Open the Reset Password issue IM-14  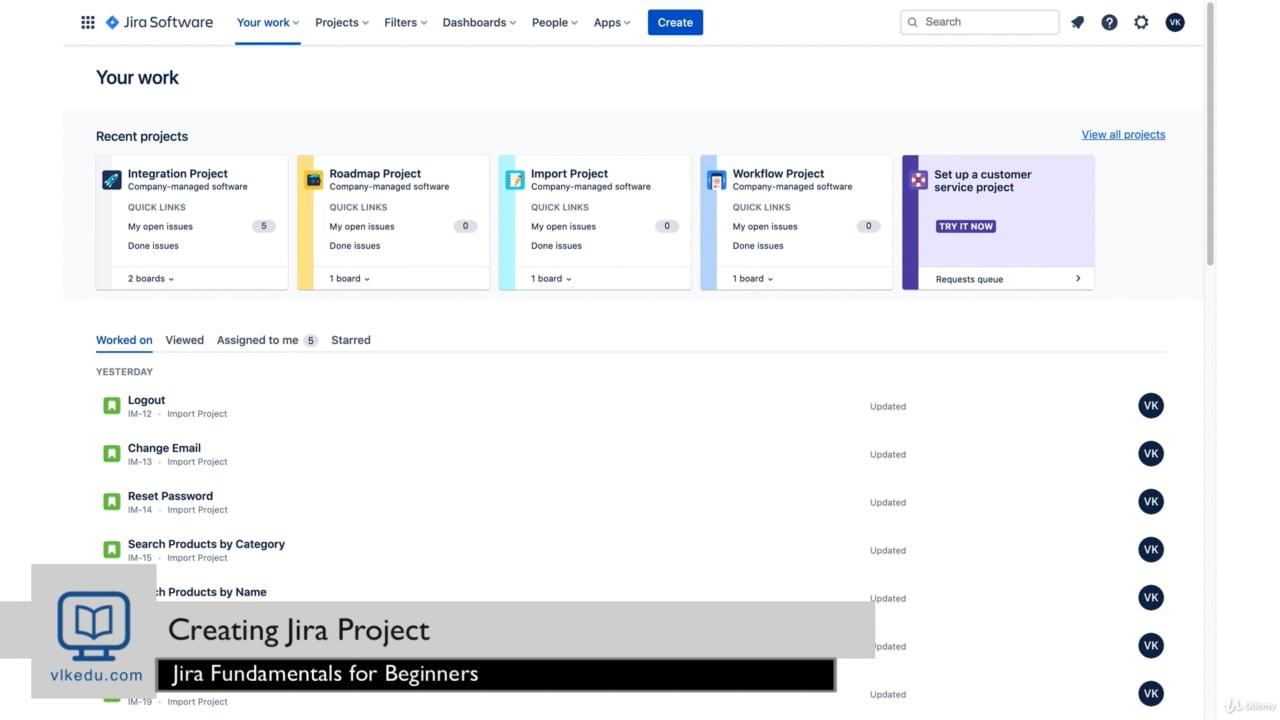click(x=170, y=496)
